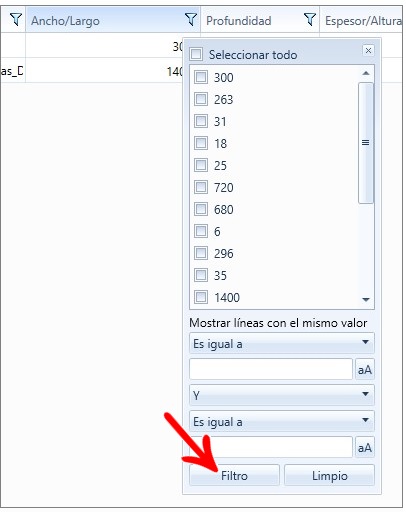406x512 pixels.
Task: Apply filter with the Filtro button
Action: [234, 475]
